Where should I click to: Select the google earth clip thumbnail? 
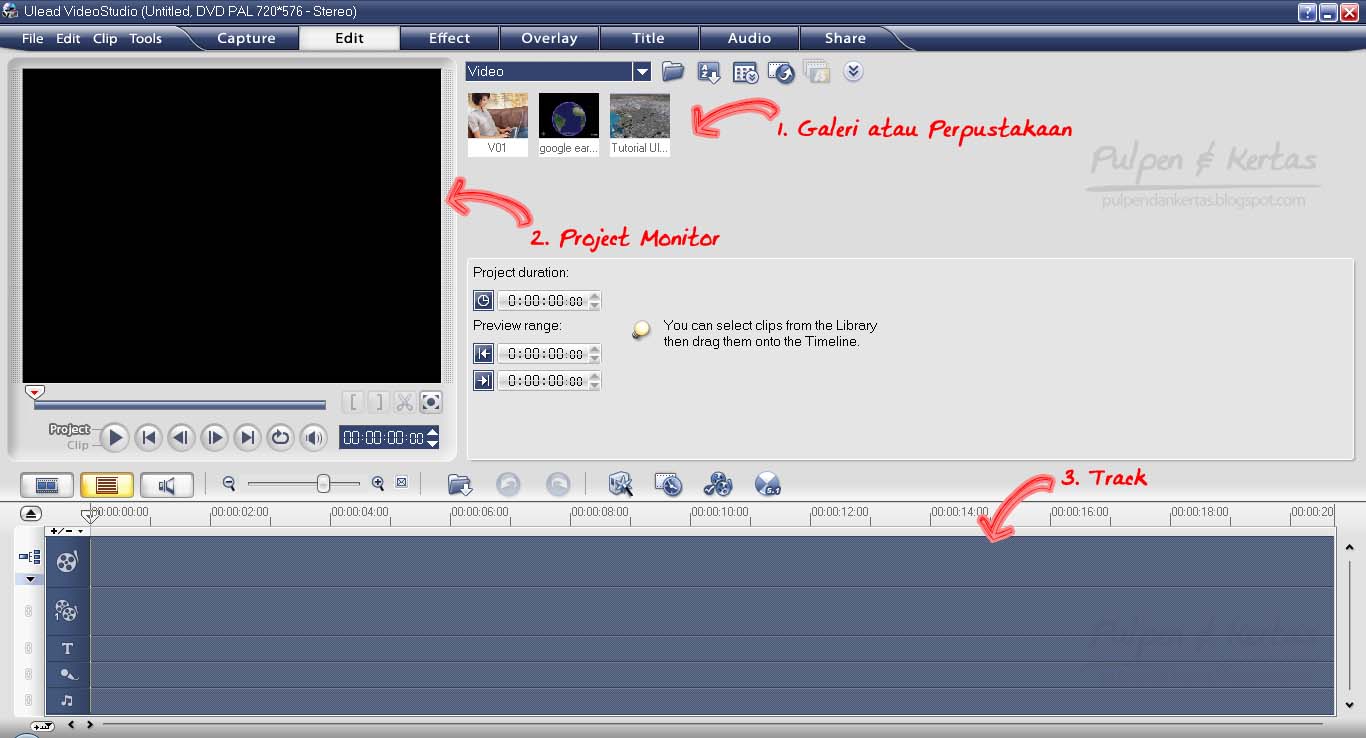(569, 124)
